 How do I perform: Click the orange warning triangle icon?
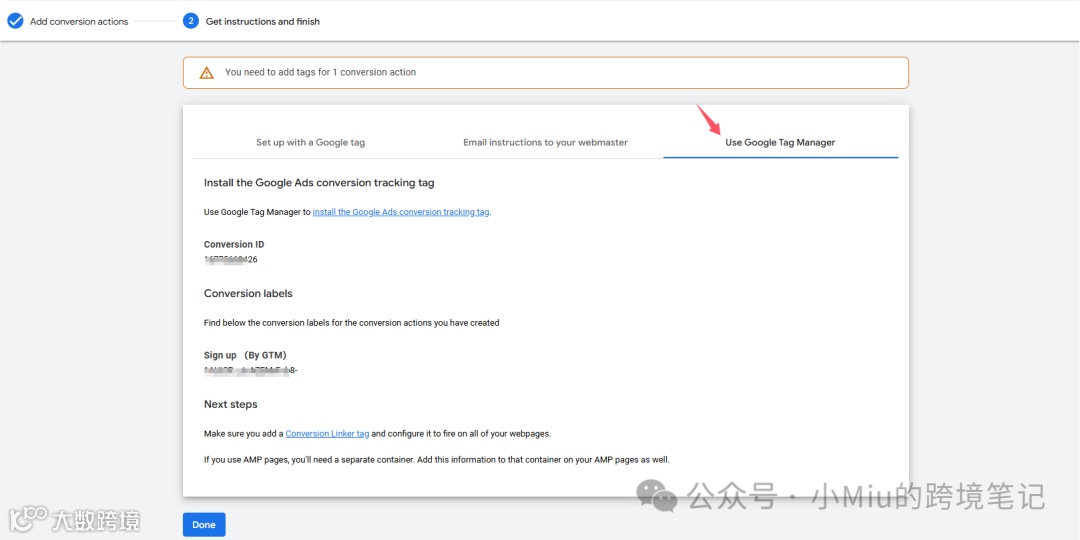(x=207, y=72)
